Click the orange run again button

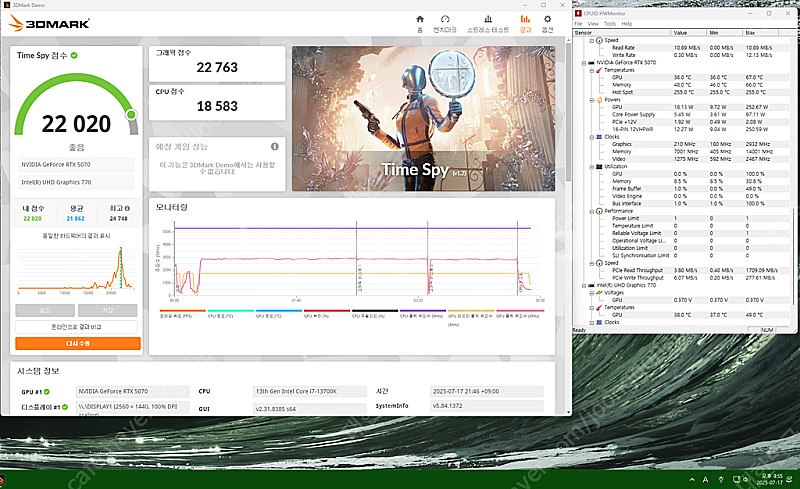(78, 344)
